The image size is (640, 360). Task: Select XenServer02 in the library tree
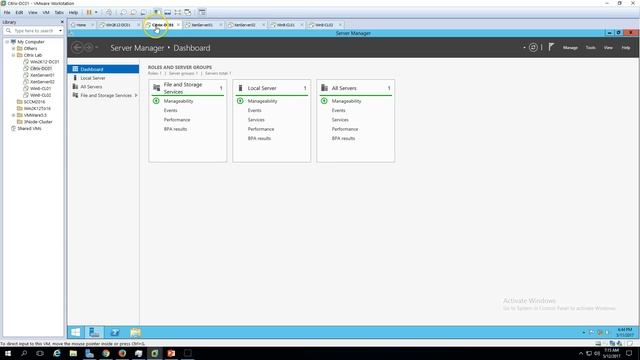pyautogui.click(x=42, y=82)
